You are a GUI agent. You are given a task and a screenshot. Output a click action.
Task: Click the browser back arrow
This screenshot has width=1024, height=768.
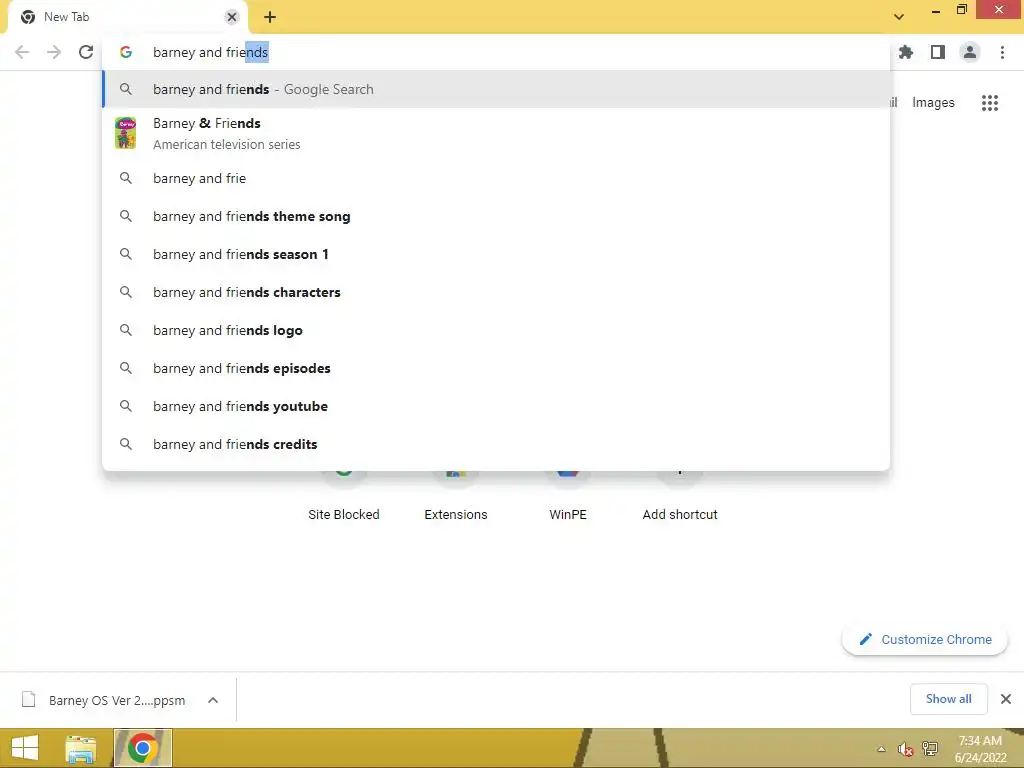22,52
